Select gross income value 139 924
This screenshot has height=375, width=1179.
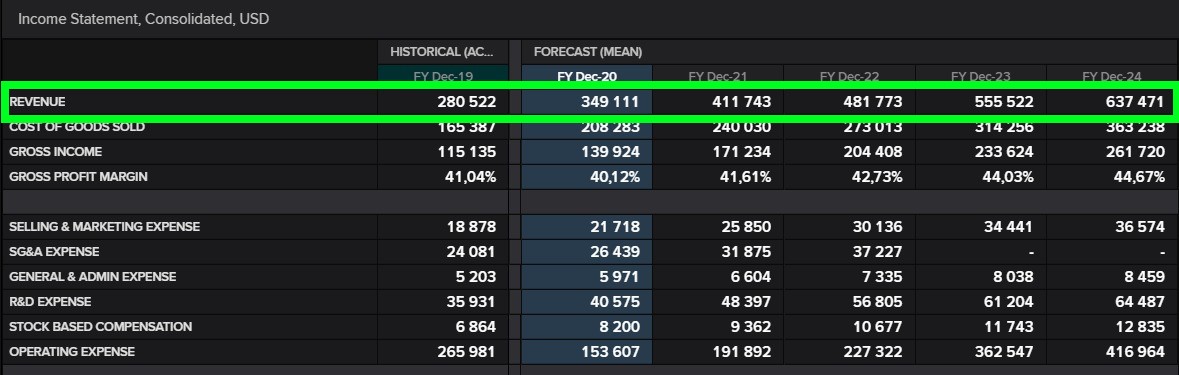click(x=611, y=152)
